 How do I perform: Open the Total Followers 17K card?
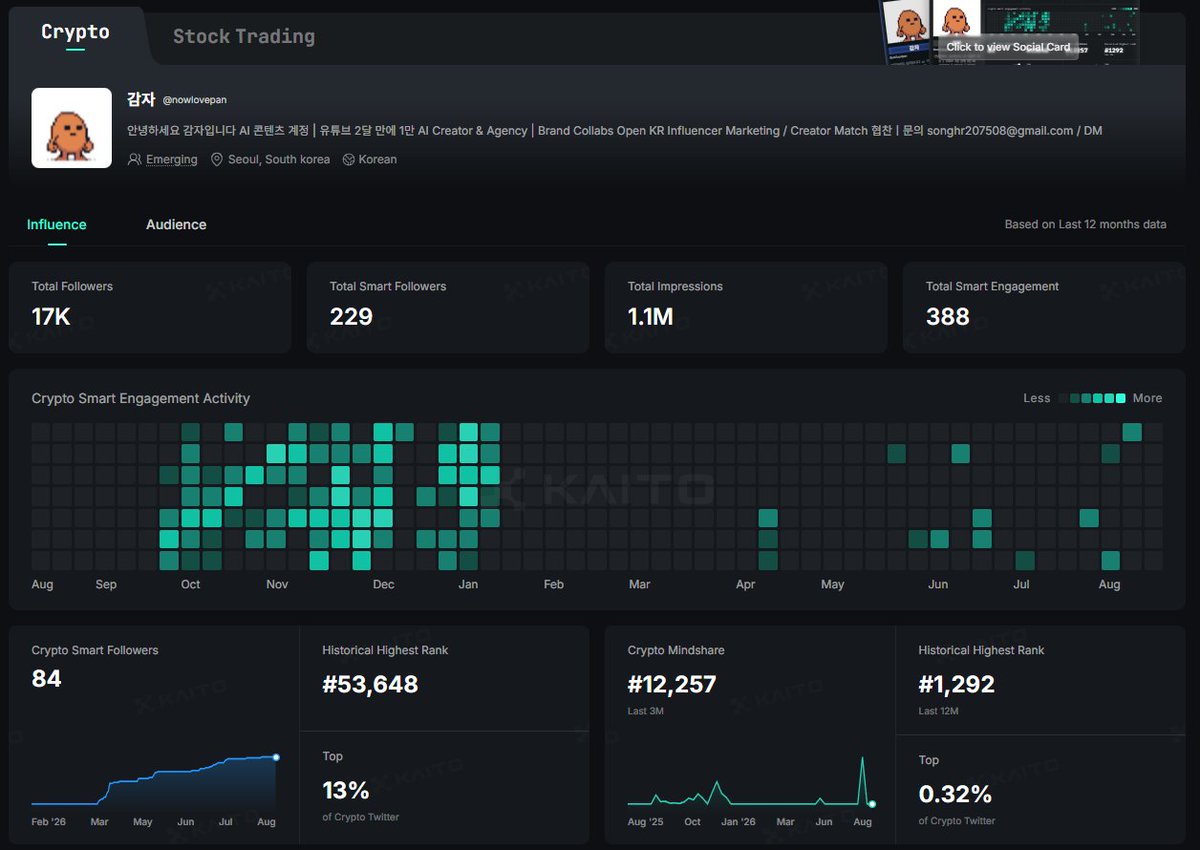point(150,307)
